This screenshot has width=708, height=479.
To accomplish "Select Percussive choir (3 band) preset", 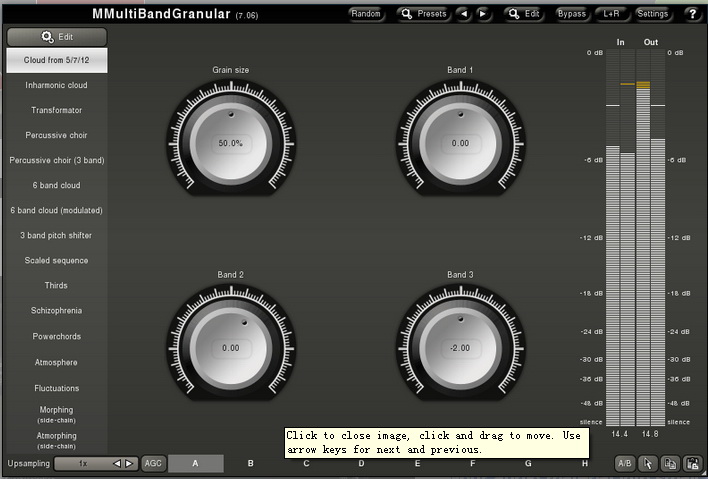I will [x=57, y=160].
